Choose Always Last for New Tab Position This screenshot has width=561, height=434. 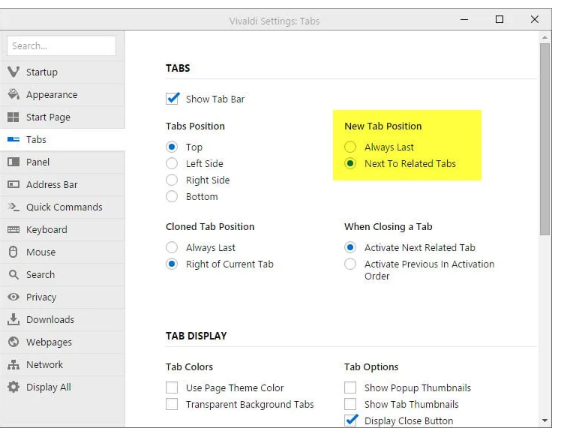350,147
